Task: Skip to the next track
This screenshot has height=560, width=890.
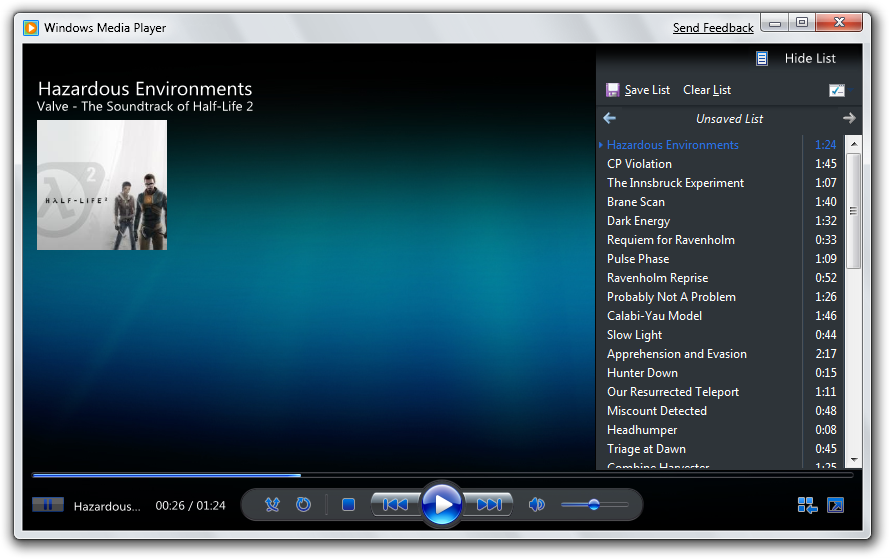Action: [490, 505]
